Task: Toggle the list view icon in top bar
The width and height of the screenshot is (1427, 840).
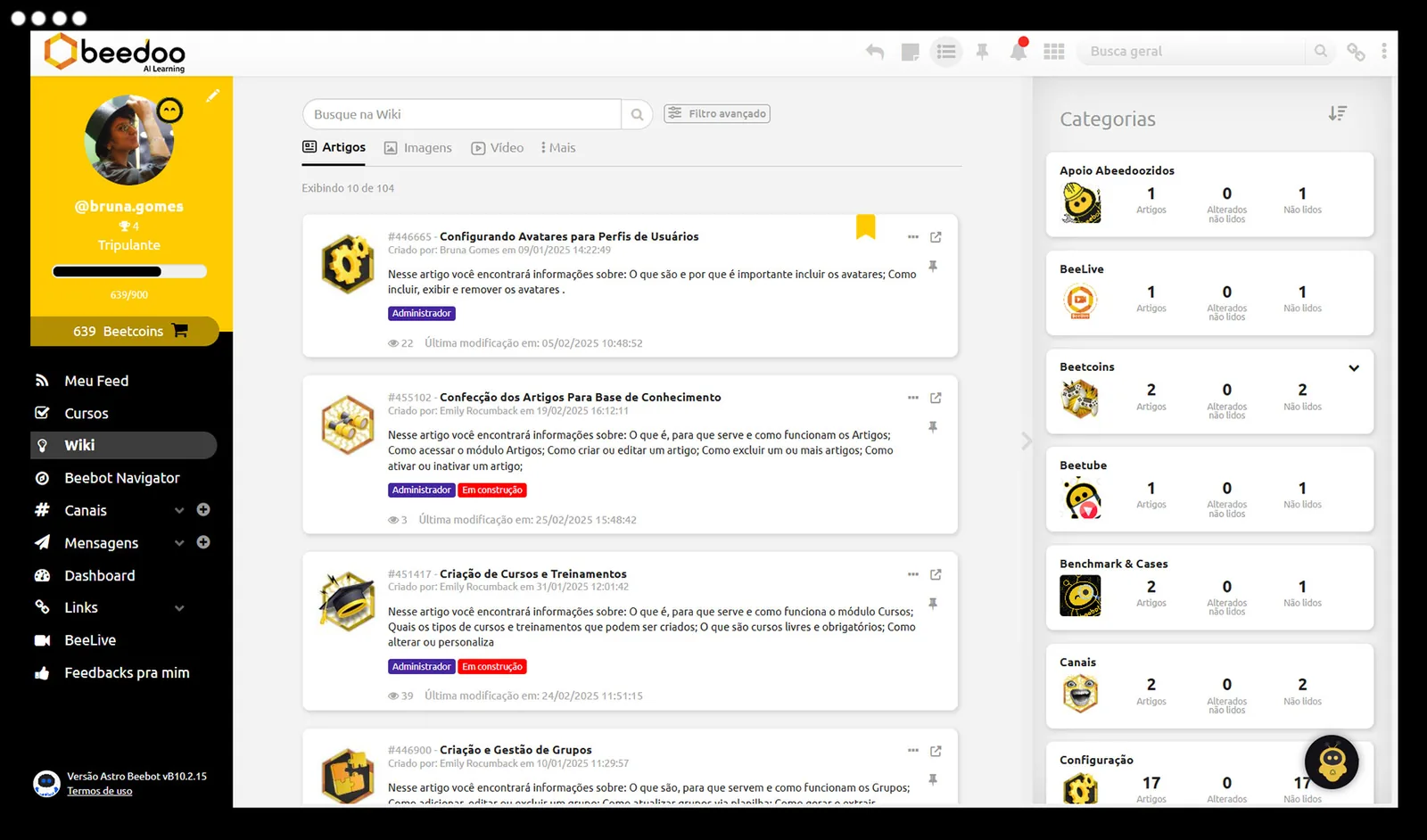Action: pos(946,52)
